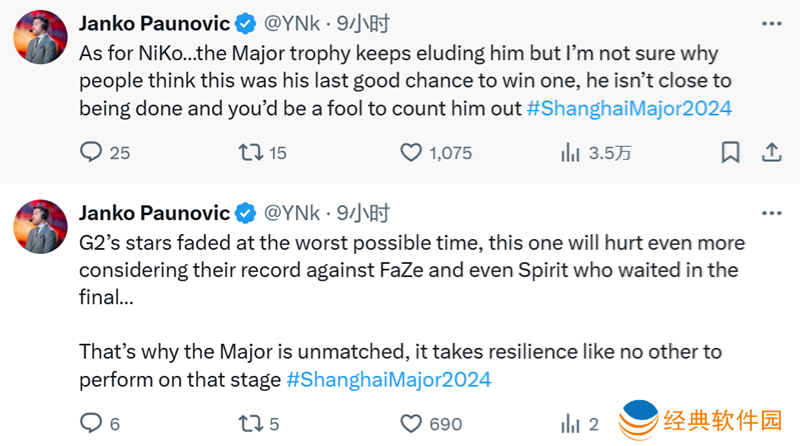Retweet the G2's stars faded tweet
This screenshot has height=446, width=800.
coord(250,424)
